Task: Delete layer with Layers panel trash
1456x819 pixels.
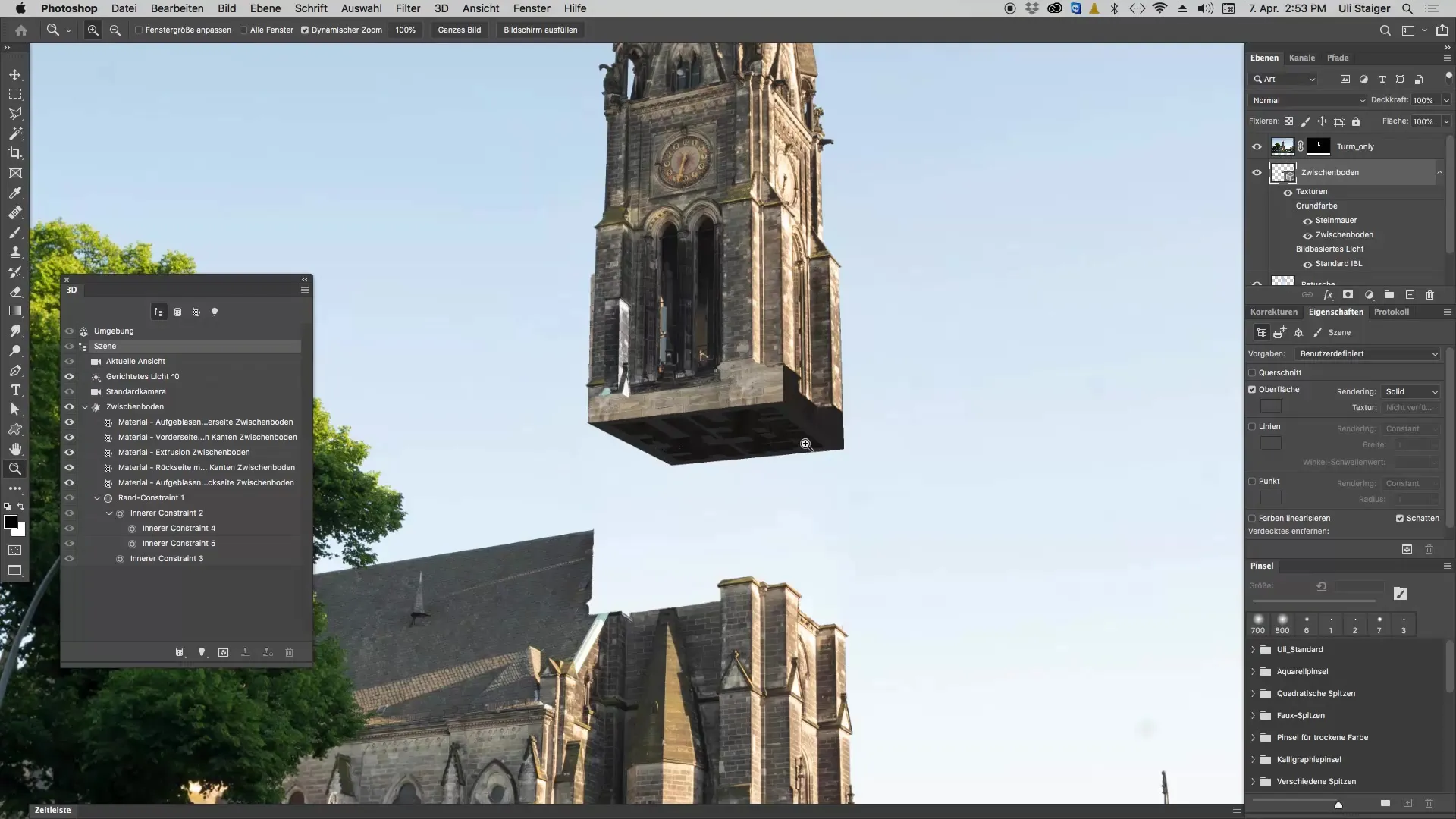Action: tap(1430, 295)
